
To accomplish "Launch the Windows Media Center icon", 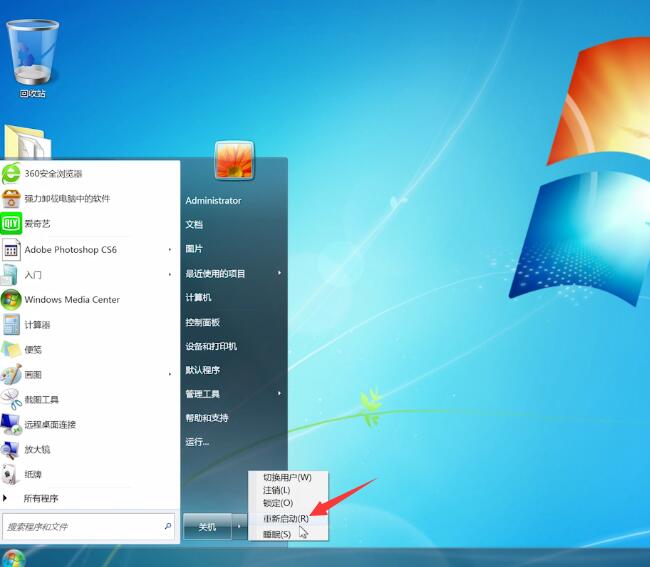I will tap(11, 299).
